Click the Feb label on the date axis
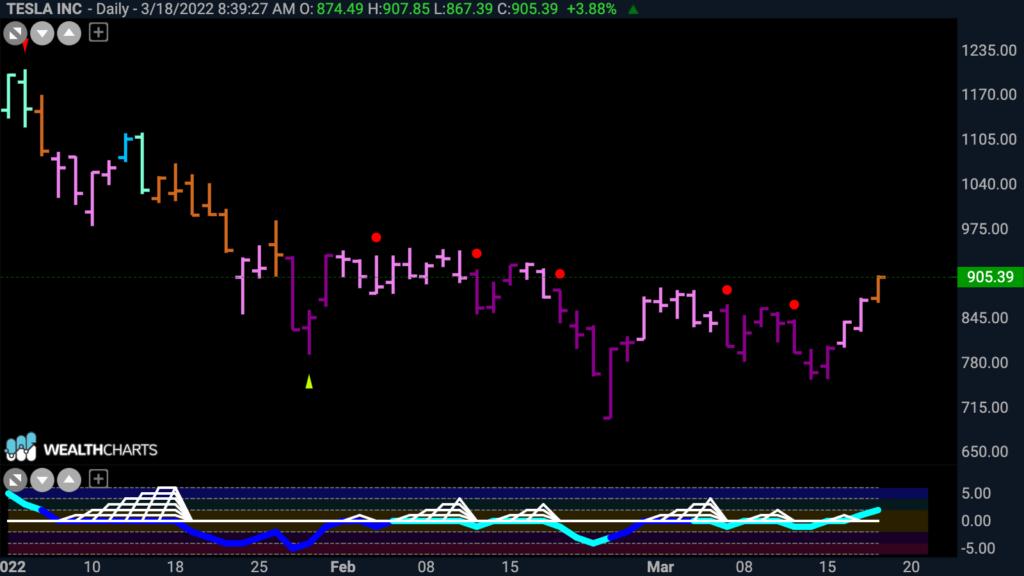Image resolution: width=1024 pixels, height=576 pixels. 343,567
